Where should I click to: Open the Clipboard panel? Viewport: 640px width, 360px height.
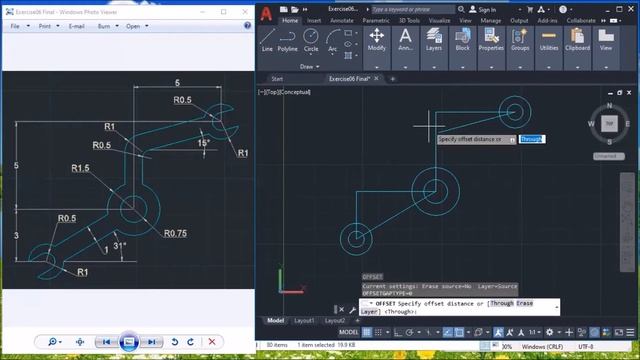click(x=578, y=40)
